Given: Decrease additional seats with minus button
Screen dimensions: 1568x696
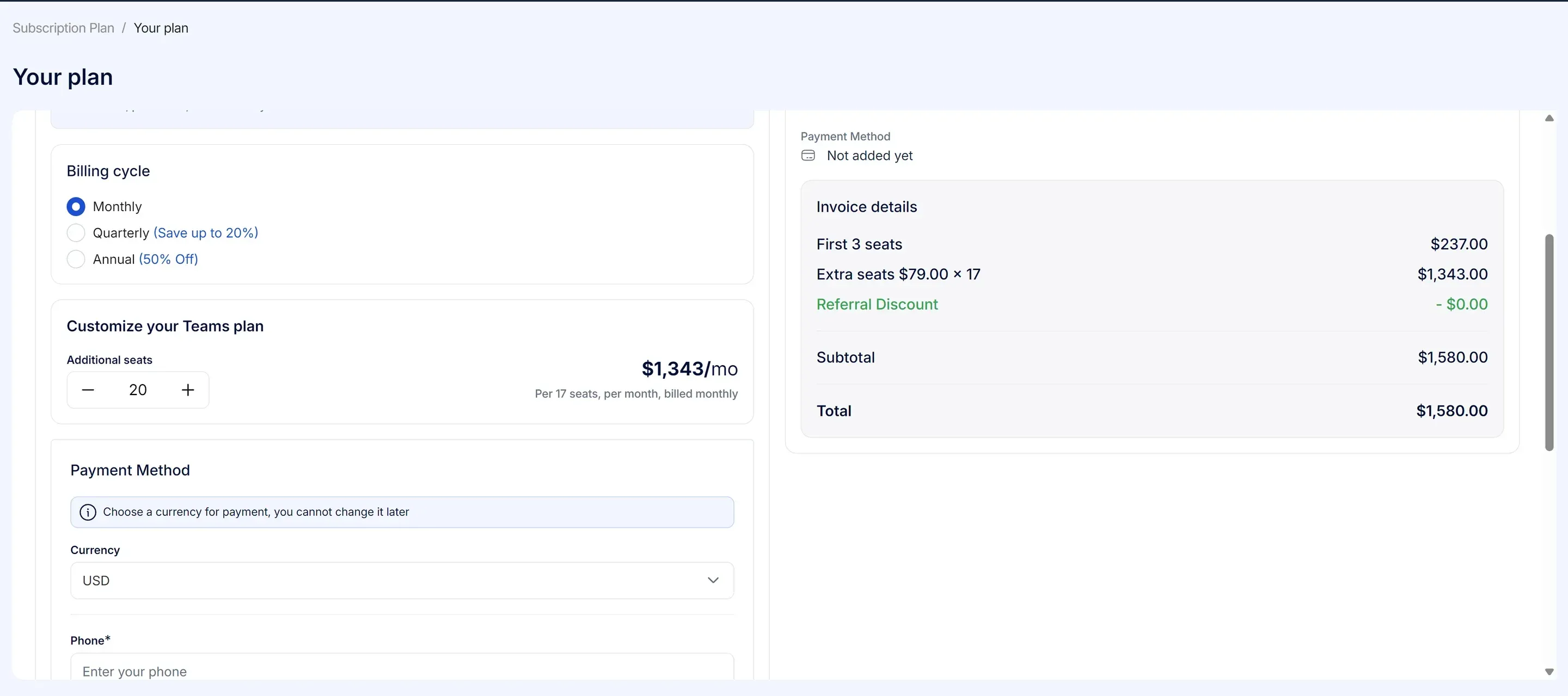Looking at the screenshot, I should coord(88,390).
